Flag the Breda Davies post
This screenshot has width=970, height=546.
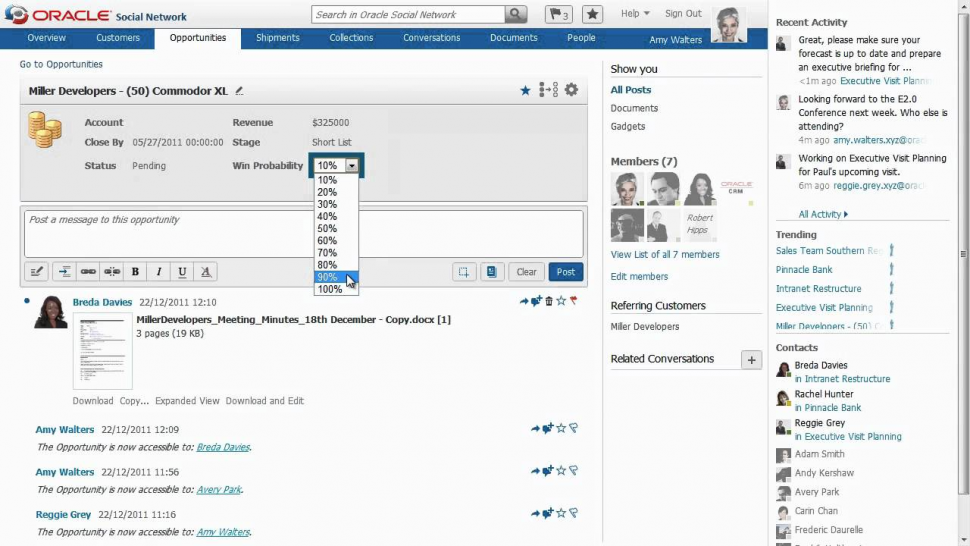(x=573, y=301)
